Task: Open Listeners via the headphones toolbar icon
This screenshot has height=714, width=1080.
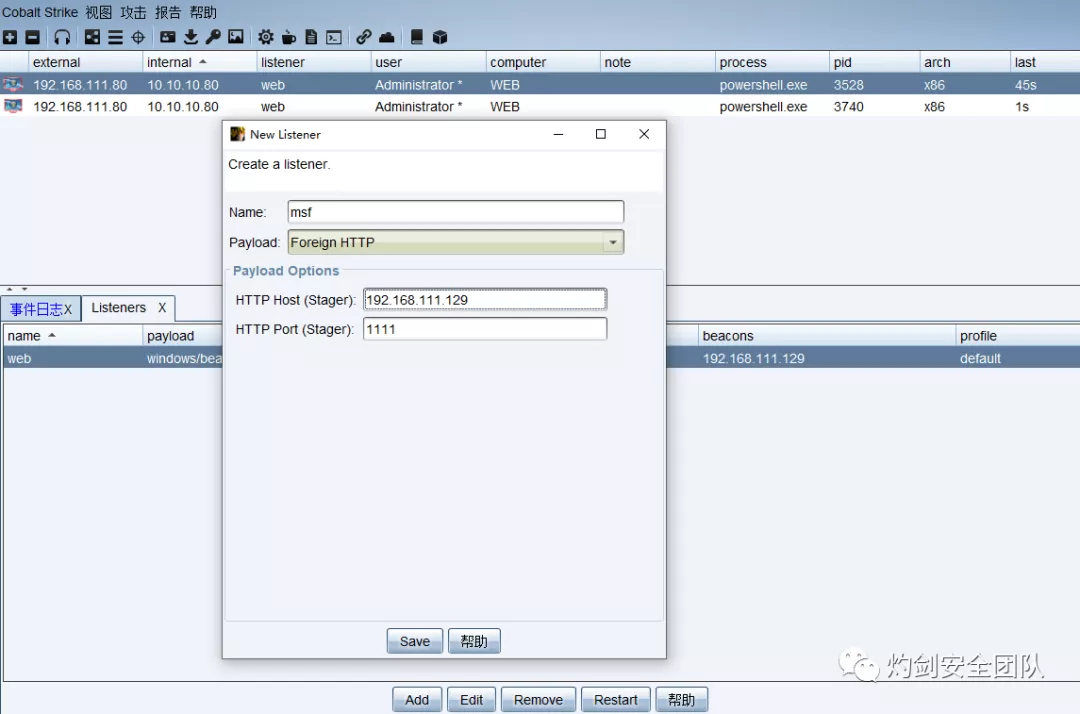Action: [62, 37]
